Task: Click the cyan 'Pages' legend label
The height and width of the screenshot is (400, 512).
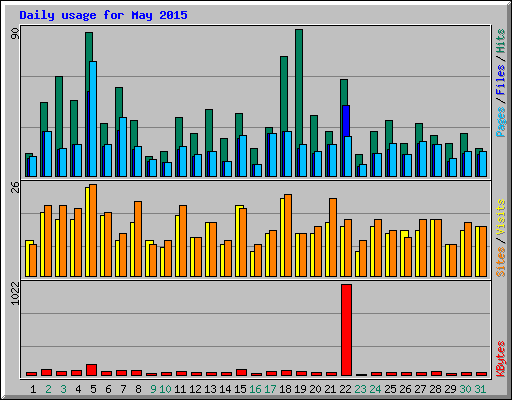Action: [501, 122]
